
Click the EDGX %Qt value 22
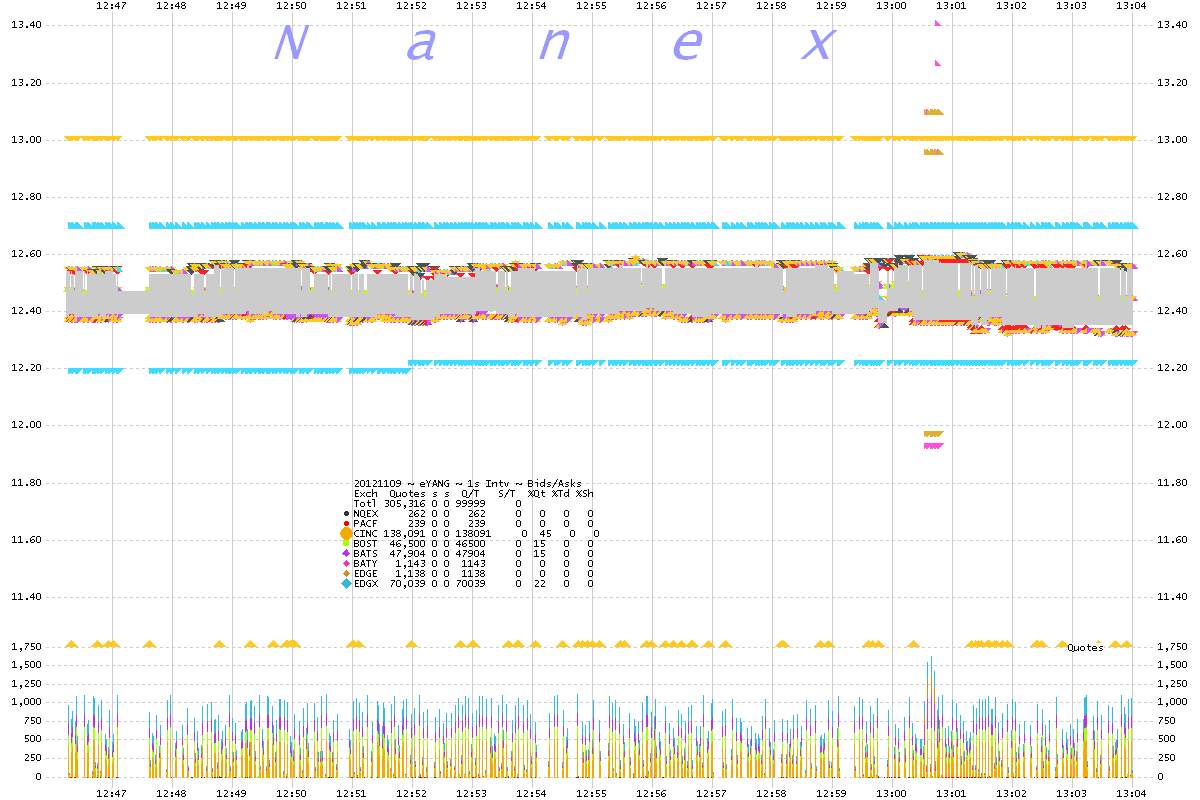(539, 583)
